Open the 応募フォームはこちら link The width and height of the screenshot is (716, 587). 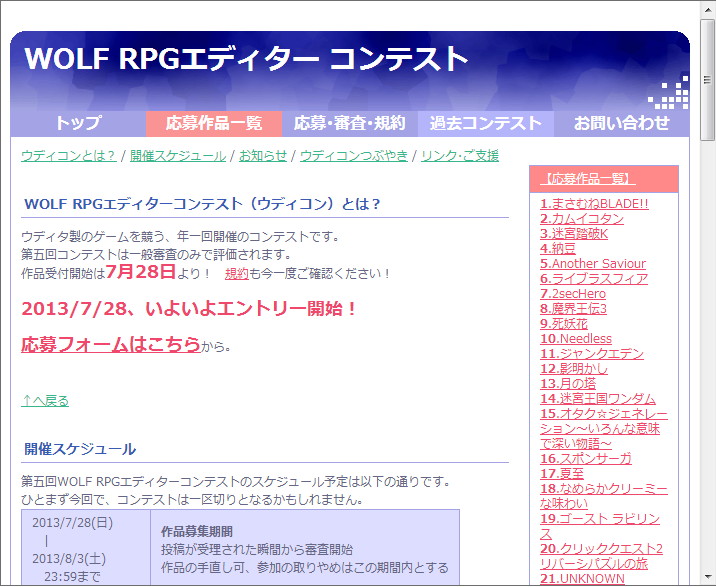pyautogui.click(x=111, y=344)
